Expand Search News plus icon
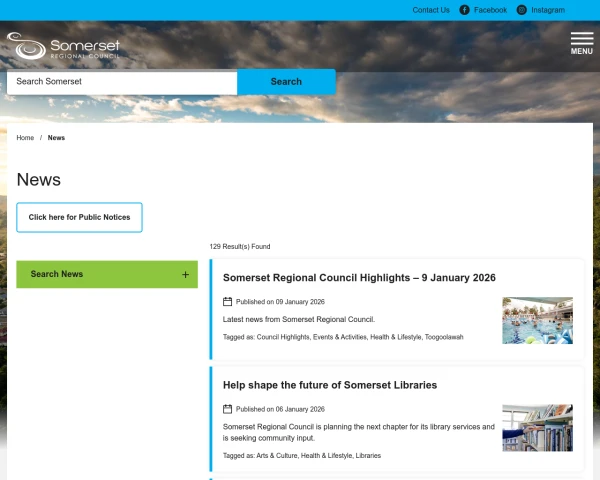The height and width of the screenshot is (480, 600). pos(185,274)
